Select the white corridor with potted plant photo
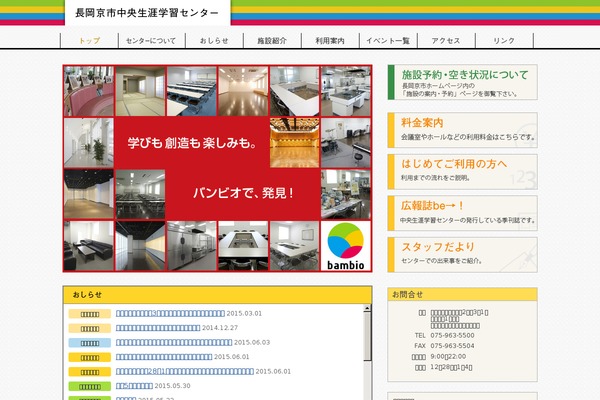This screenshot has height=400, width=600. coord(89,143)
